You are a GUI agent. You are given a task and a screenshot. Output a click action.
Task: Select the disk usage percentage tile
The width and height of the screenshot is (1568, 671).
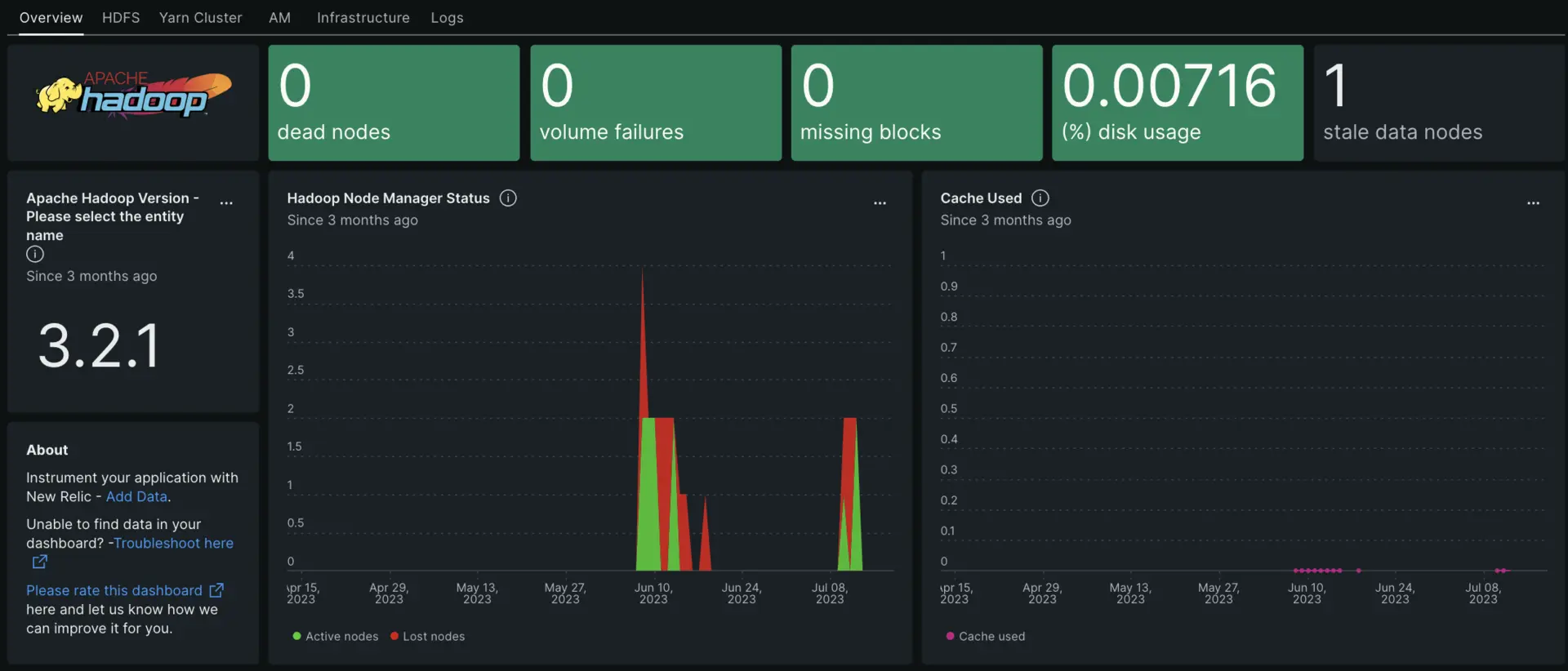point(1177,103)
